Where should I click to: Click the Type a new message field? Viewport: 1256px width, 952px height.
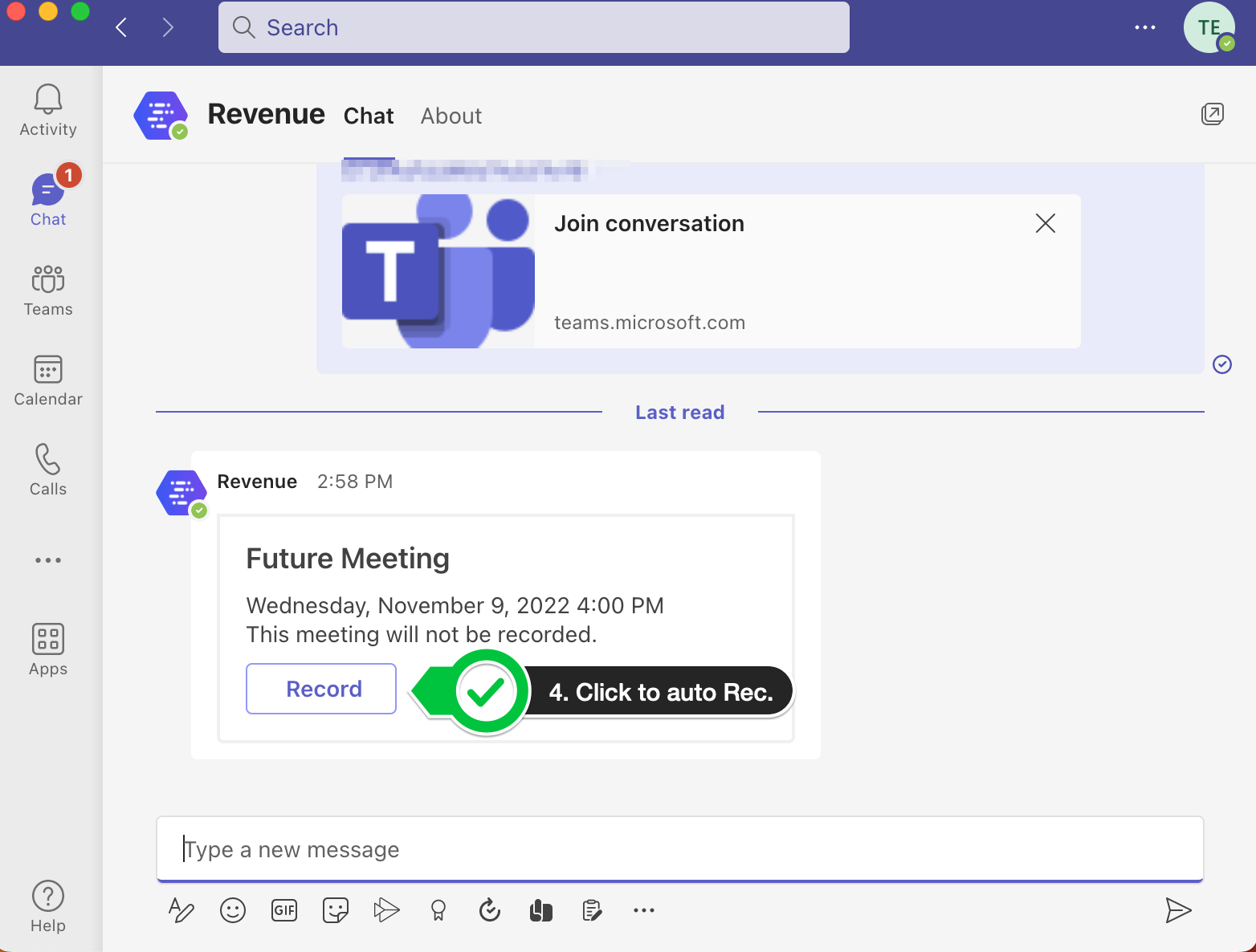point(679,849)
